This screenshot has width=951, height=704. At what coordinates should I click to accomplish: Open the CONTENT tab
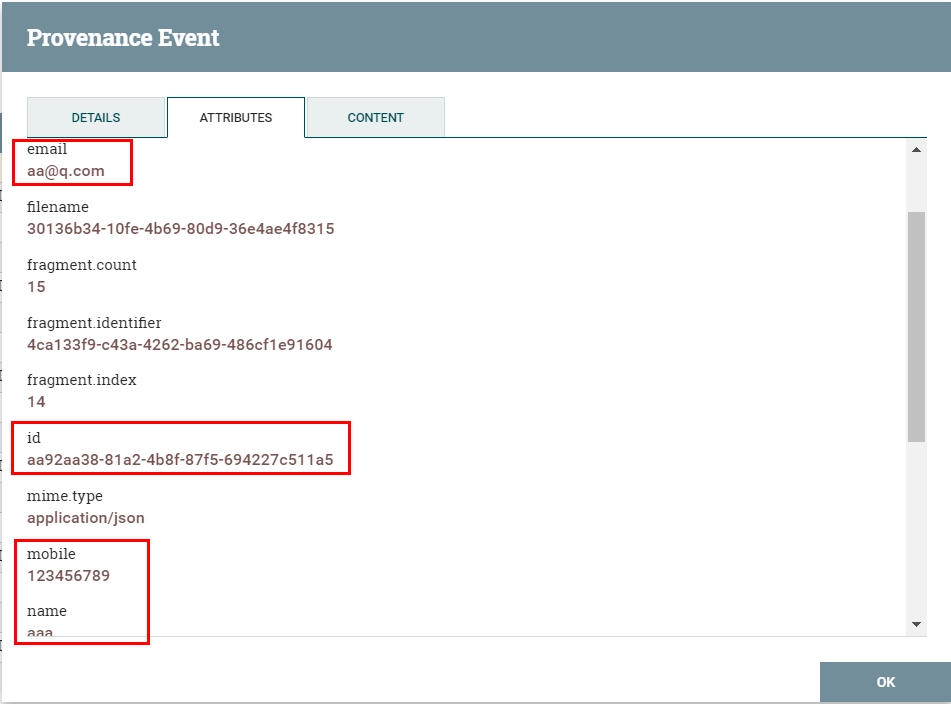tap(375, 117)
